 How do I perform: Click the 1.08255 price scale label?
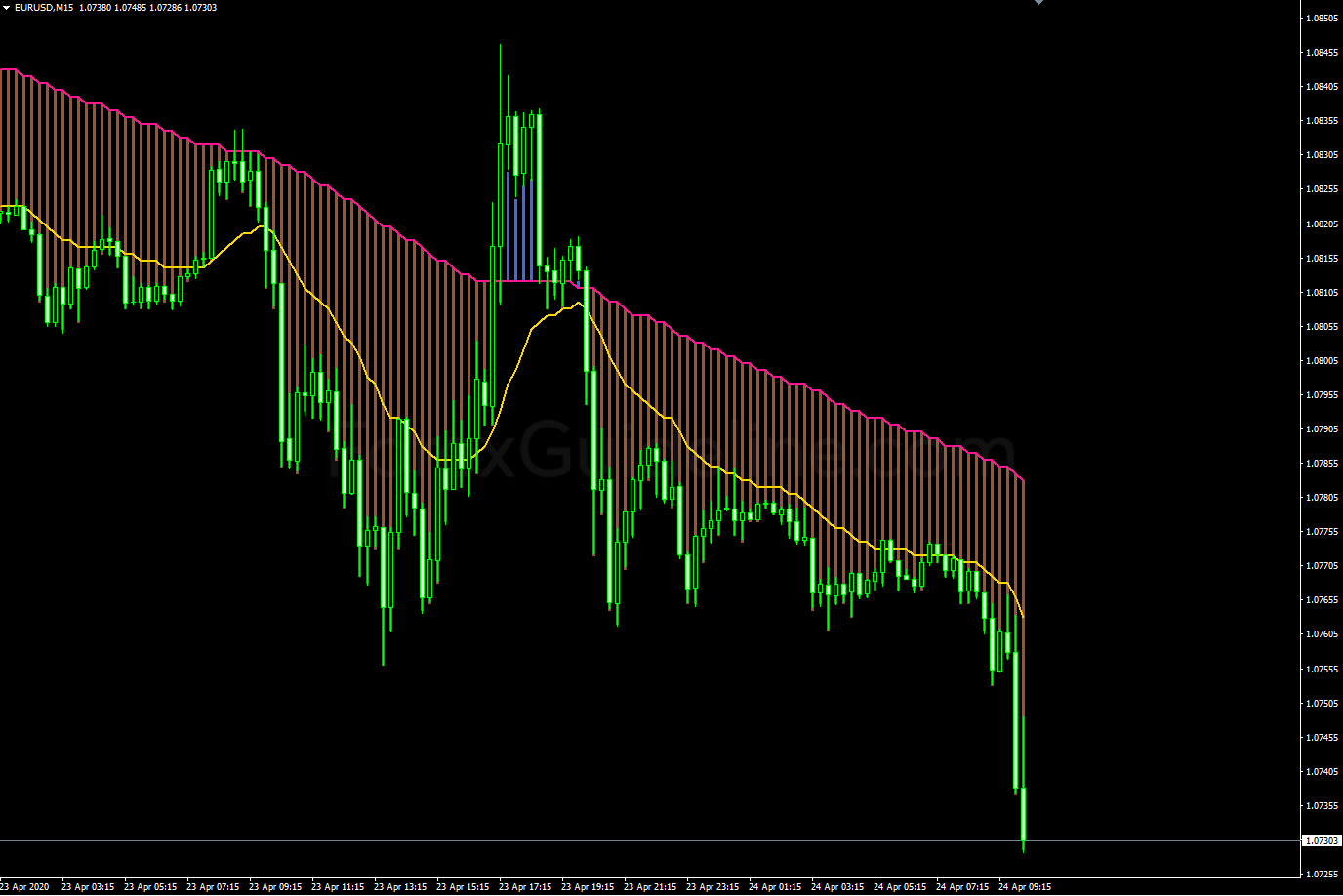[1322, 188]
